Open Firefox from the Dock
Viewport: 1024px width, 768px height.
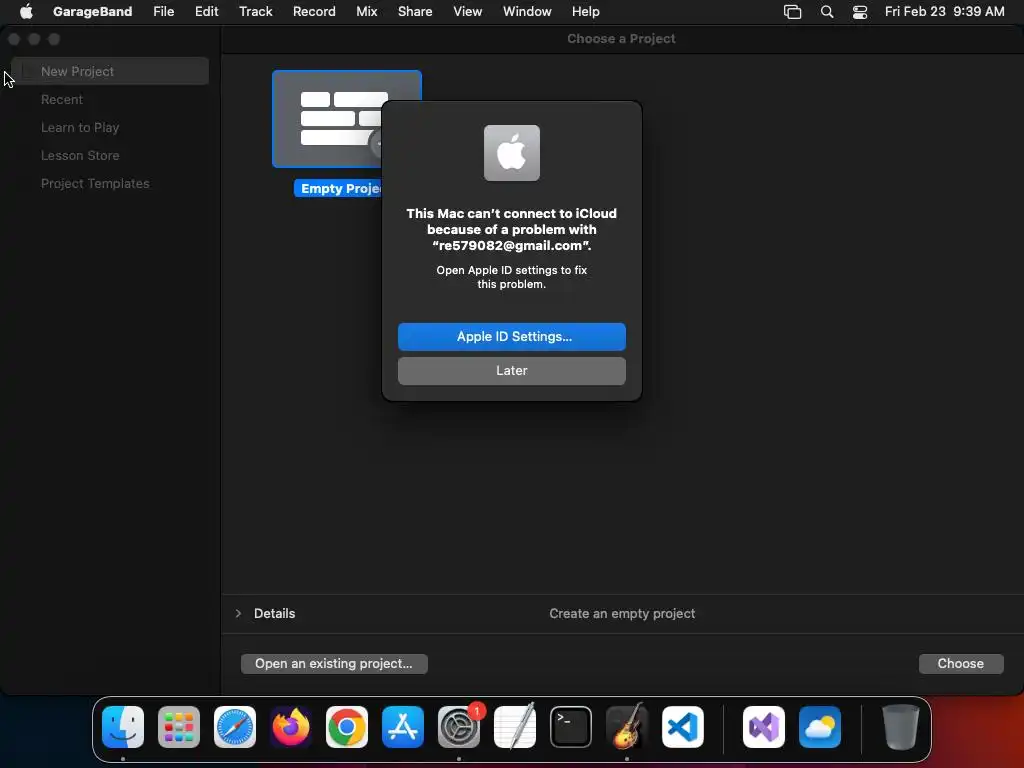[291, 726]
